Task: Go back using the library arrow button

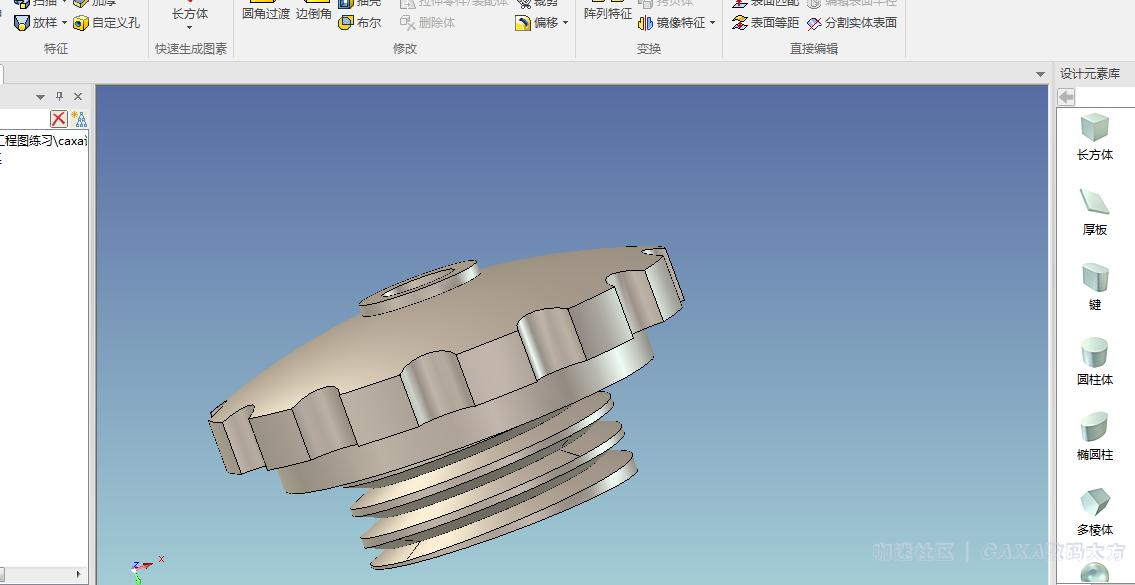Action: [x=1066, y=97]
